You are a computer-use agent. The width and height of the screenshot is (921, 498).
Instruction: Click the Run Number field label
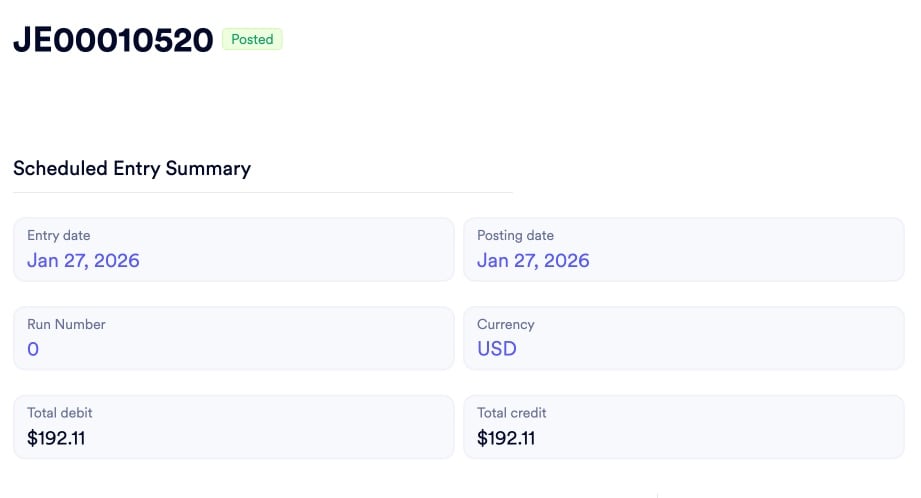point(66,324)
